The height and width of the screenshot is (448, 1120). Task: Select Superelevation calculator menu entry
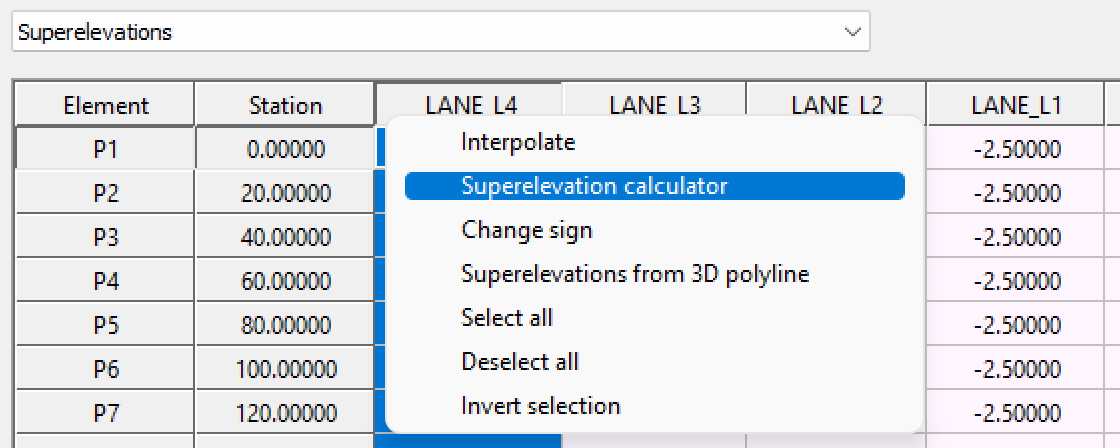594,186
